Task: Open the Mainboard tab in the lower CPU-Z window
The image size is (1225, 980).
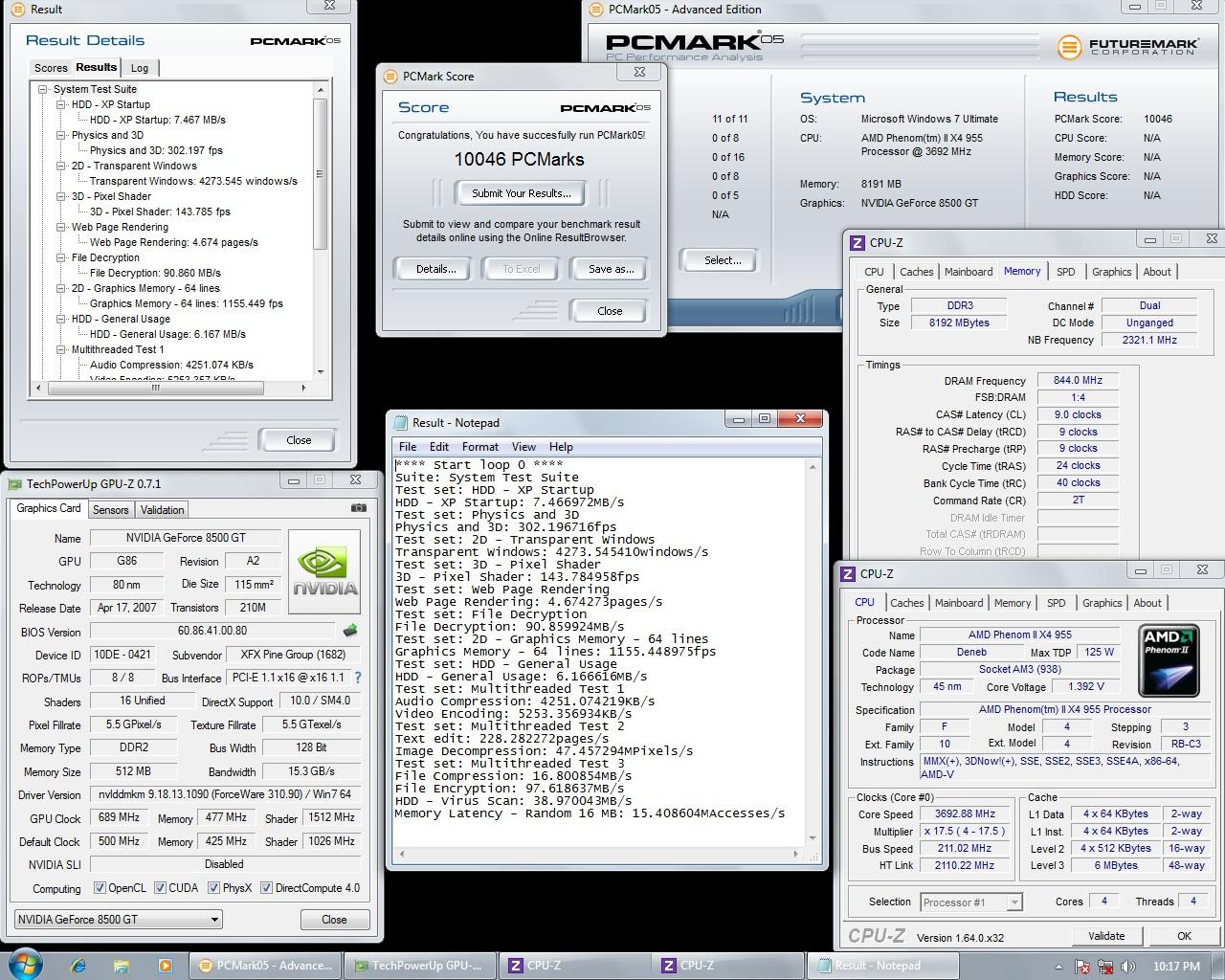Action: (959, 603)
